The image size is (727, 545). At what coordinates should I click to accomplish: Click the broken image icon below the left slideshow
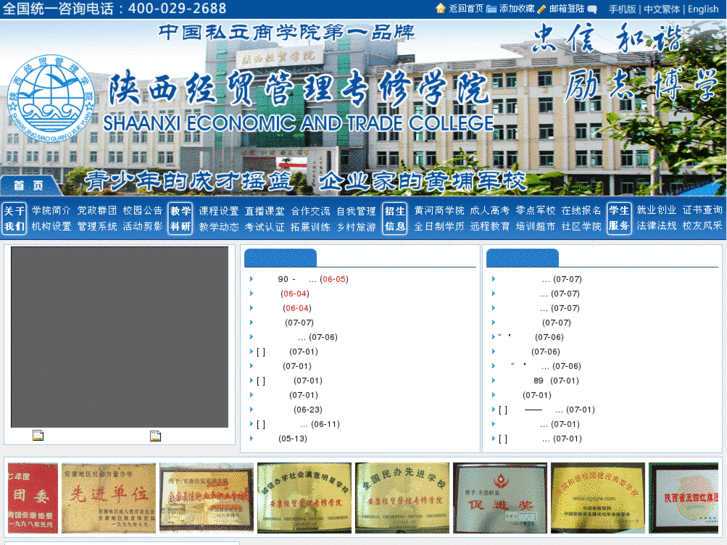[x=38, y=435]
